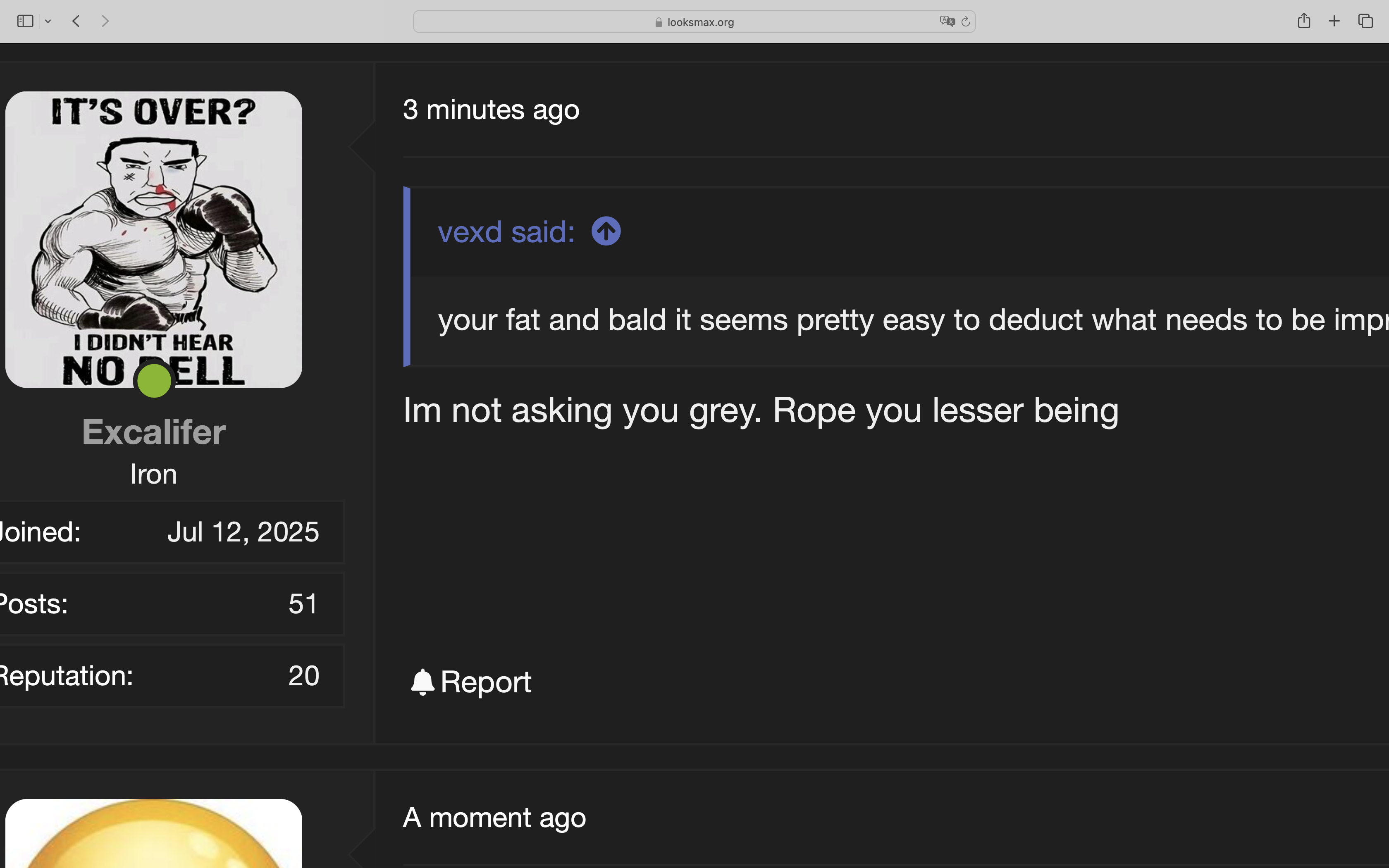This screenshot has width=1389, height=868.
Task: Show the tab overview icon
Action: 1365,21
